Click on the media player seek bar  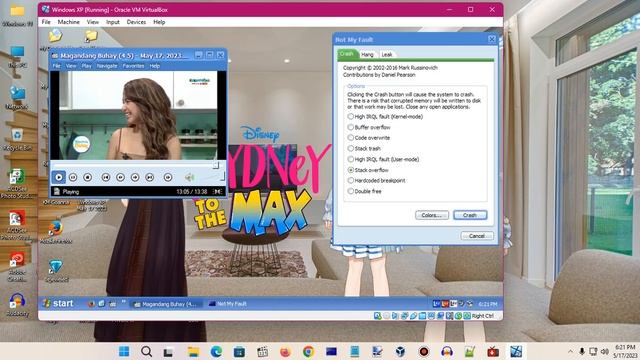click(135, 165)
